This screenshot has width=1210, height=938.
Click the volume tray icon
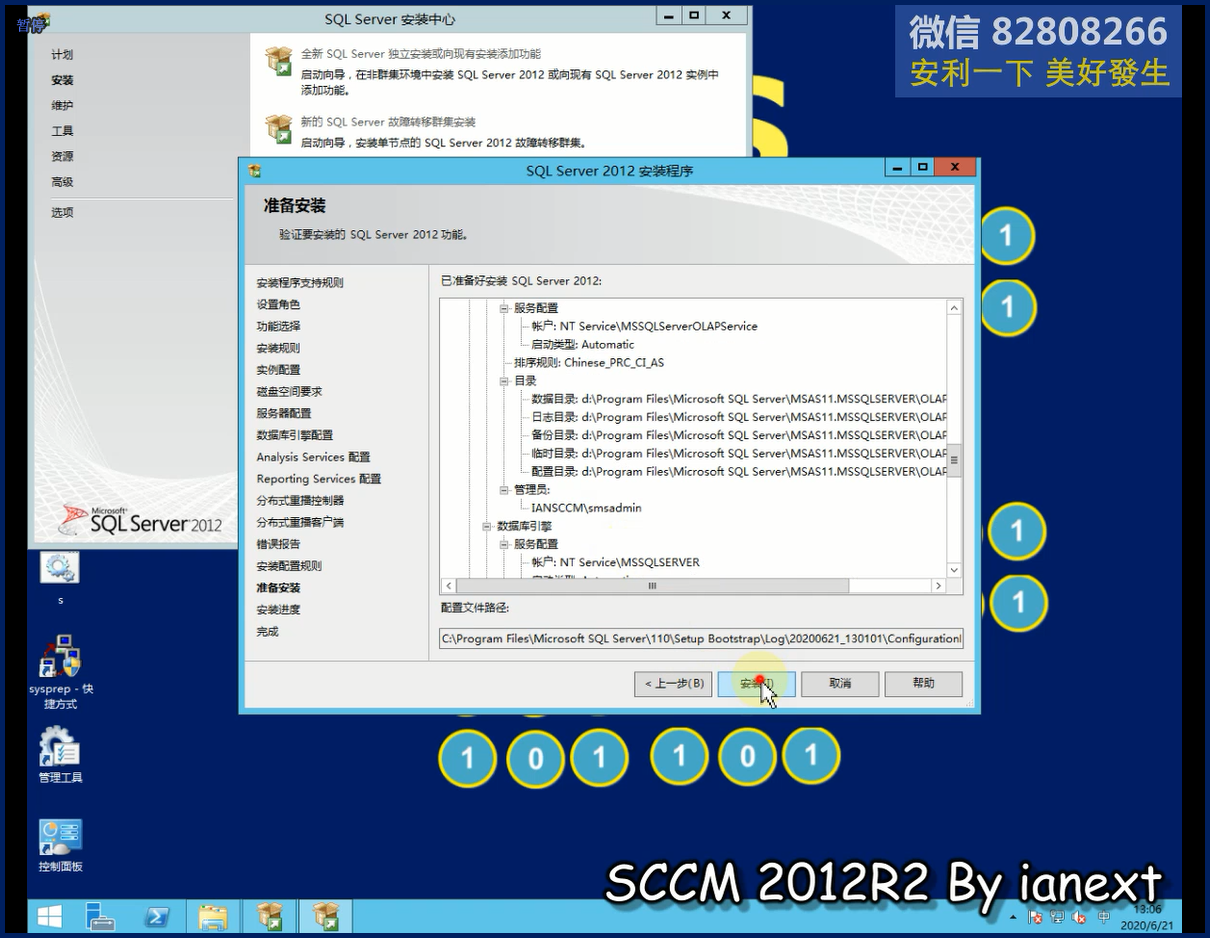point(1079,917)
